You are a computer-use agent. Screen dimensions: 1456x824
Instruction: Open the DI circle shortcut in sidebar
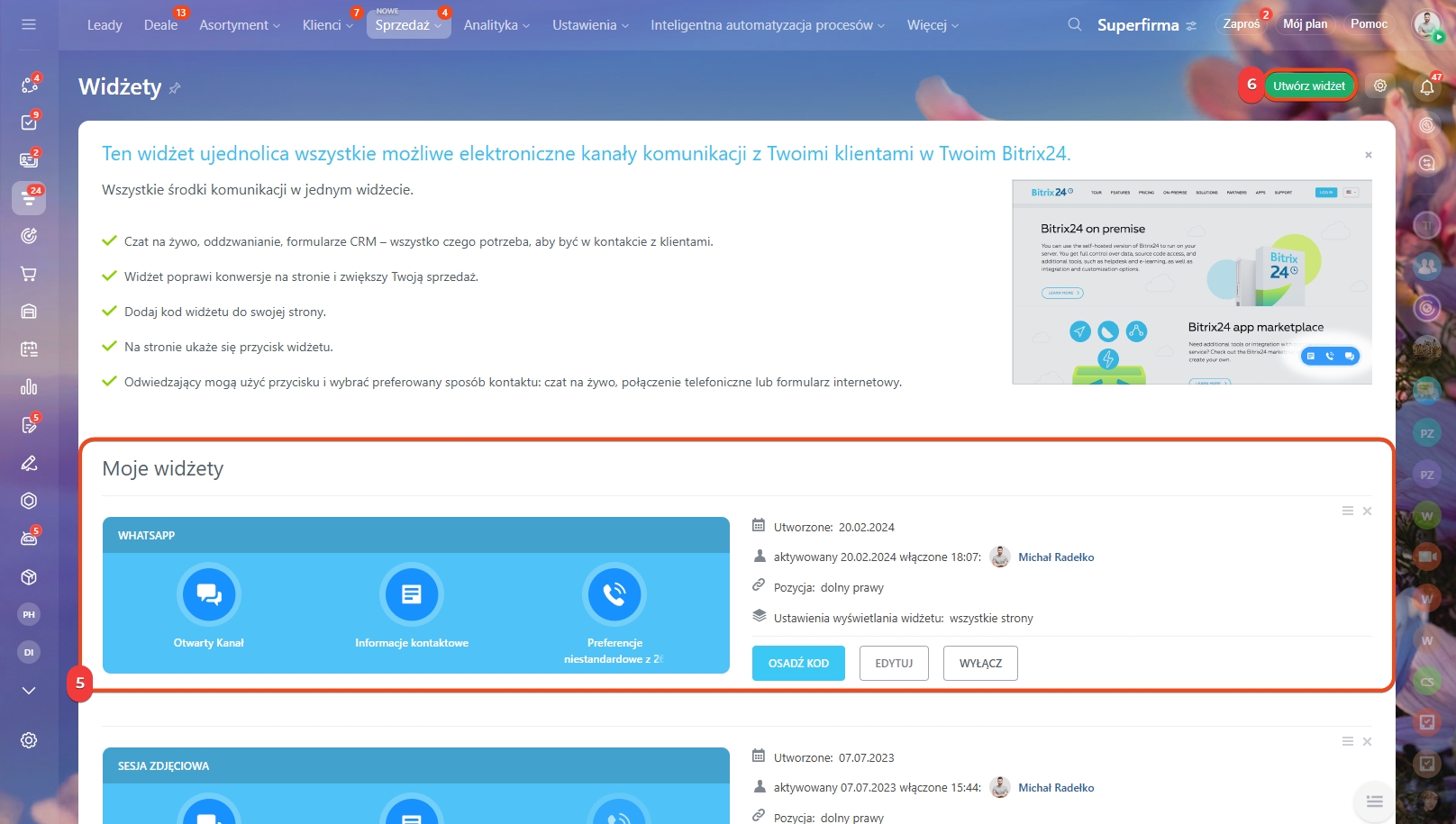click(x=29, y=652)
